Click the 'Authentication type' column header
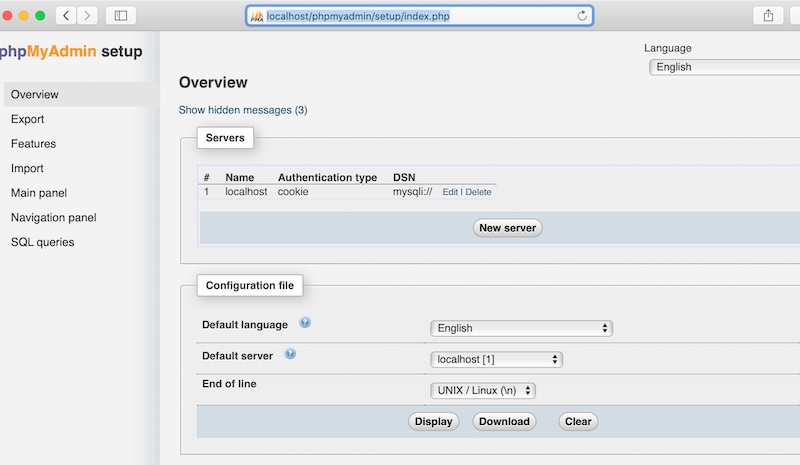This screenshot has width=800, height=465. (328, 177)
